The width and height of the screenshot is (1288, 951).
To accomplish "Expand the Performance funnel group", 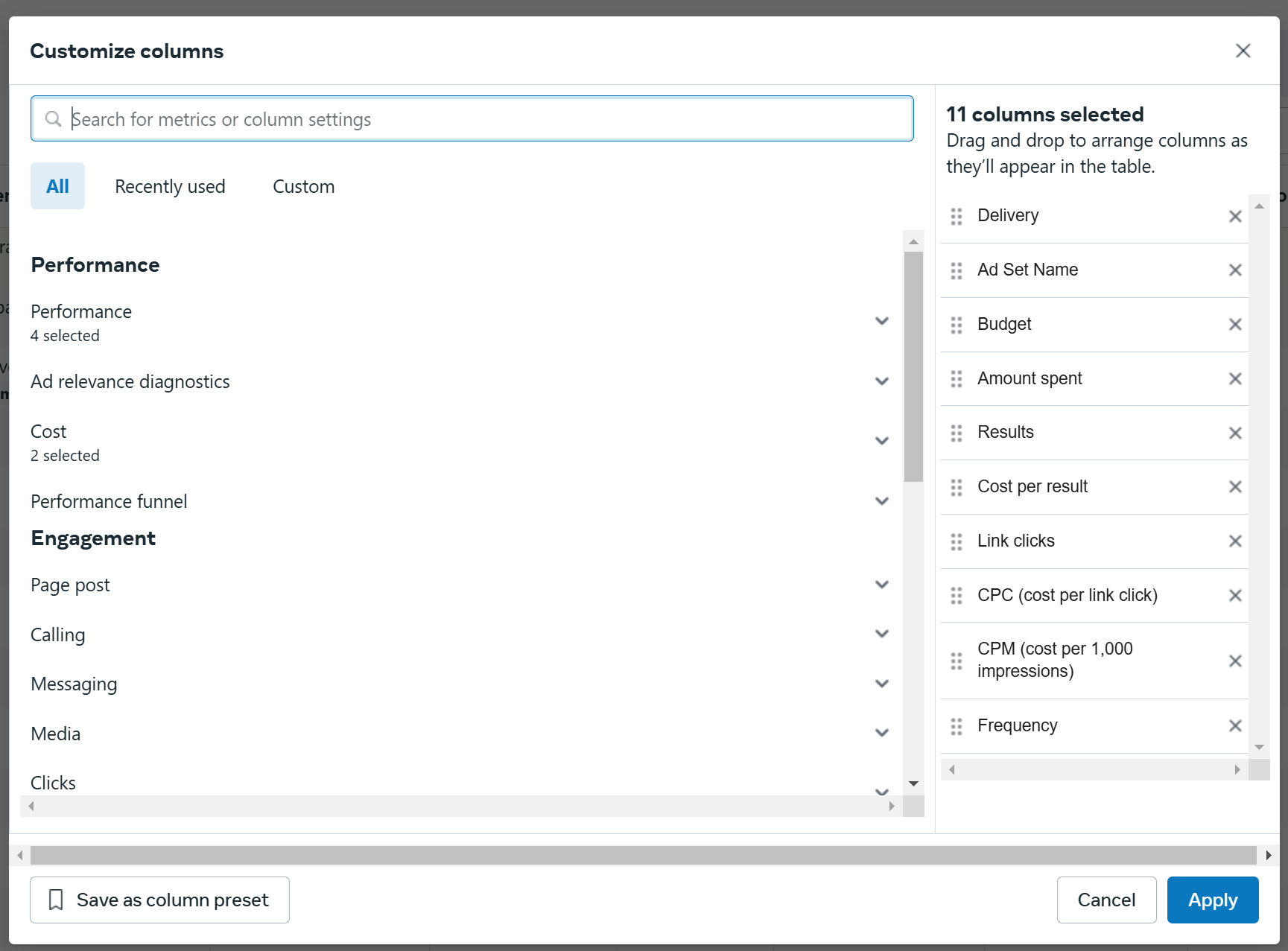I will pos(882,501).
